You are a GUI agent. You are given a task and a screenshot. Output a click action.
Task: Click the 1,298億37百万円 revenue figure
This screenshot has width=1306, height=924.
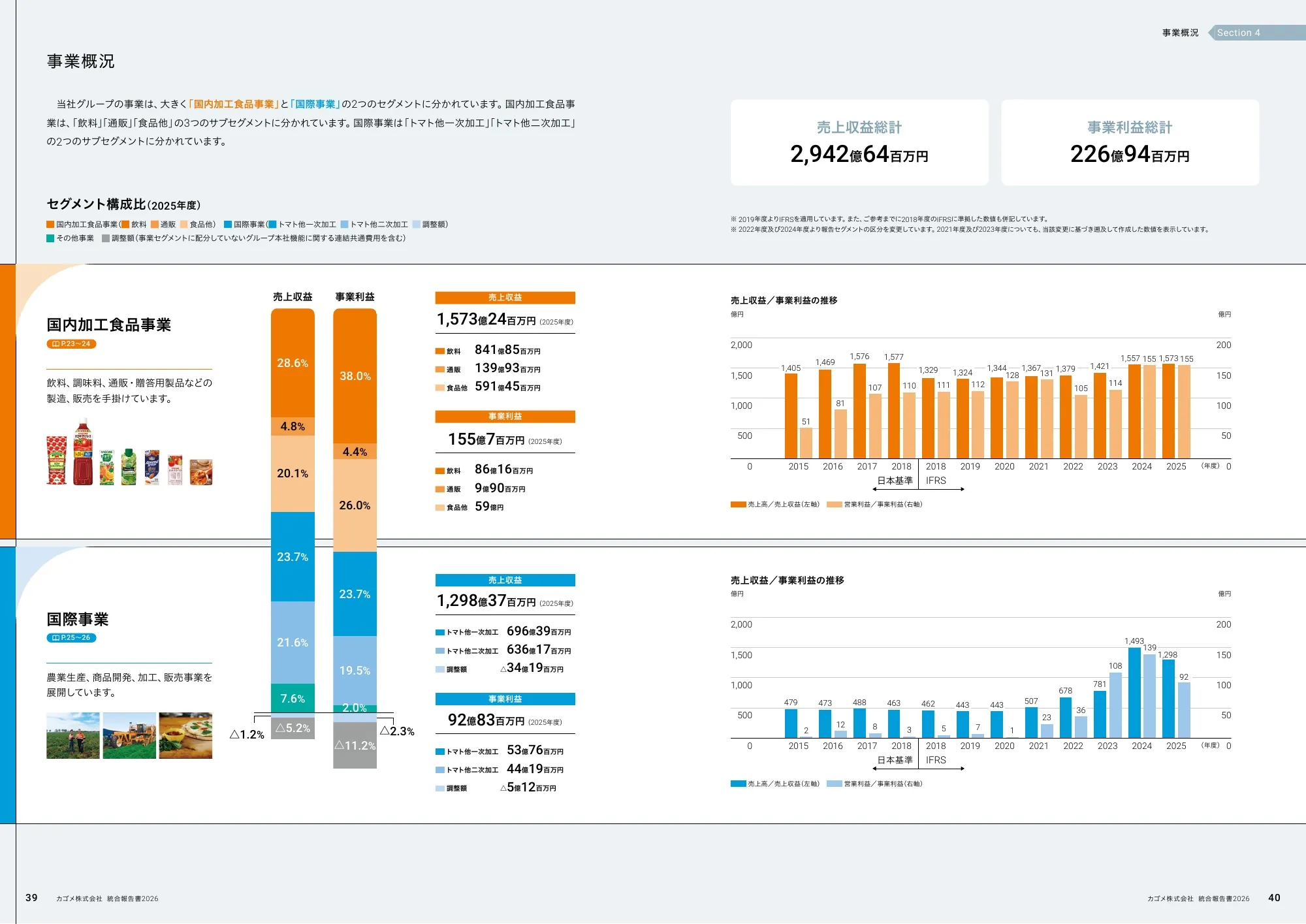486,601
